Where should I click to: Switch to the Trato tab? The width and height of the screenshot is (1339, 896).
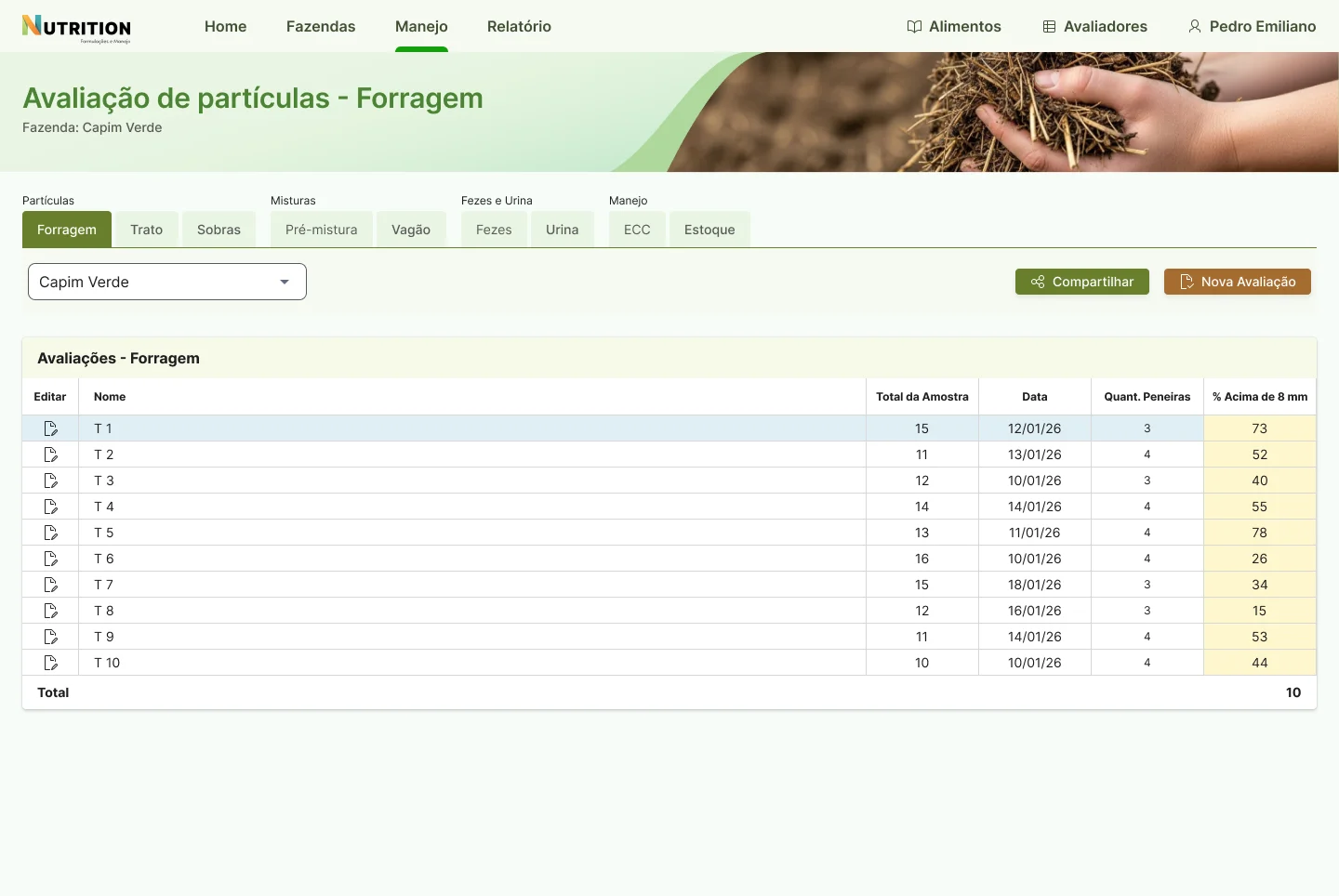pos(147,230)
